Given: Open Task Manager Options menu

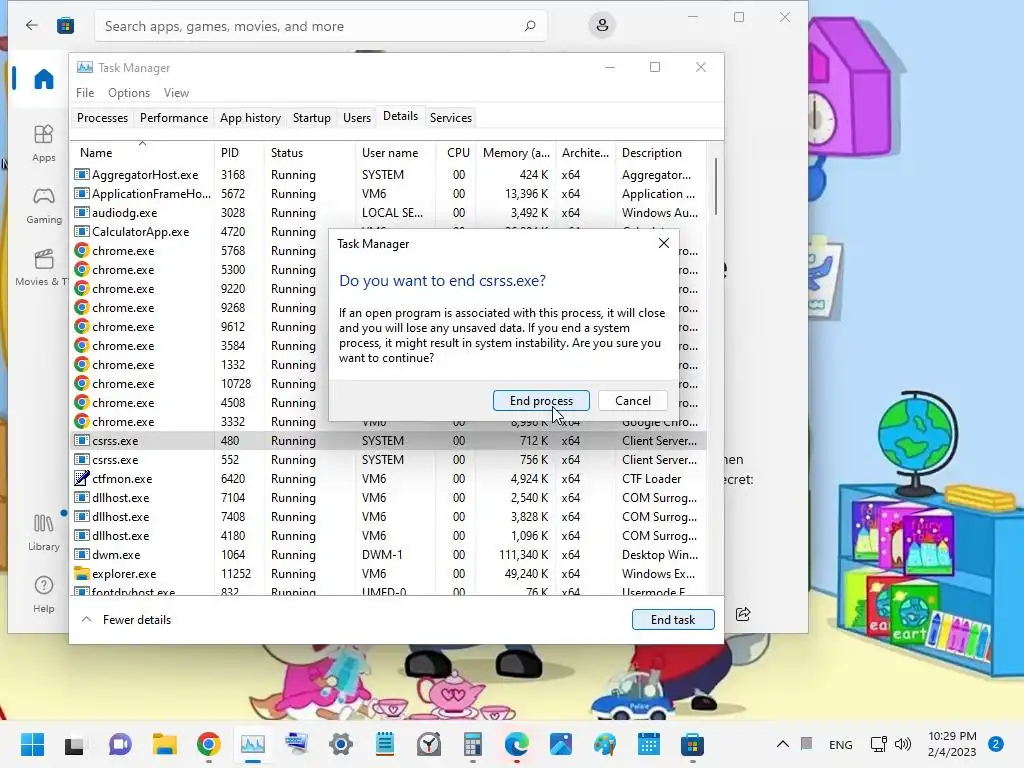Looking at the screenshot, I should pos(129,93).
